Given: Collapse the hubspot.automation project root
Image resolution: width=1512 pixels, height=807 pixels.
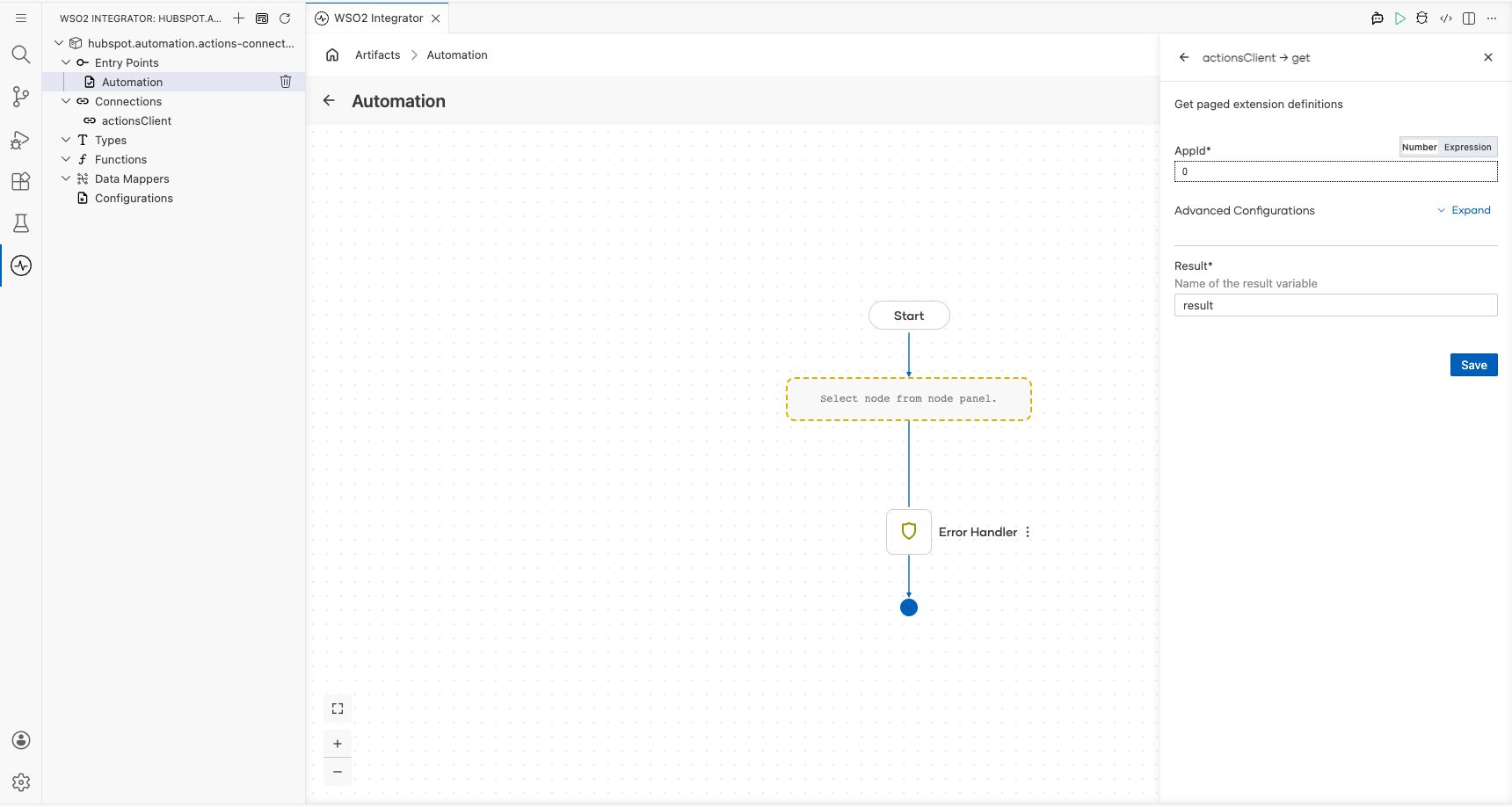Looking at the screenshot, I should click(x=59, y=43).
